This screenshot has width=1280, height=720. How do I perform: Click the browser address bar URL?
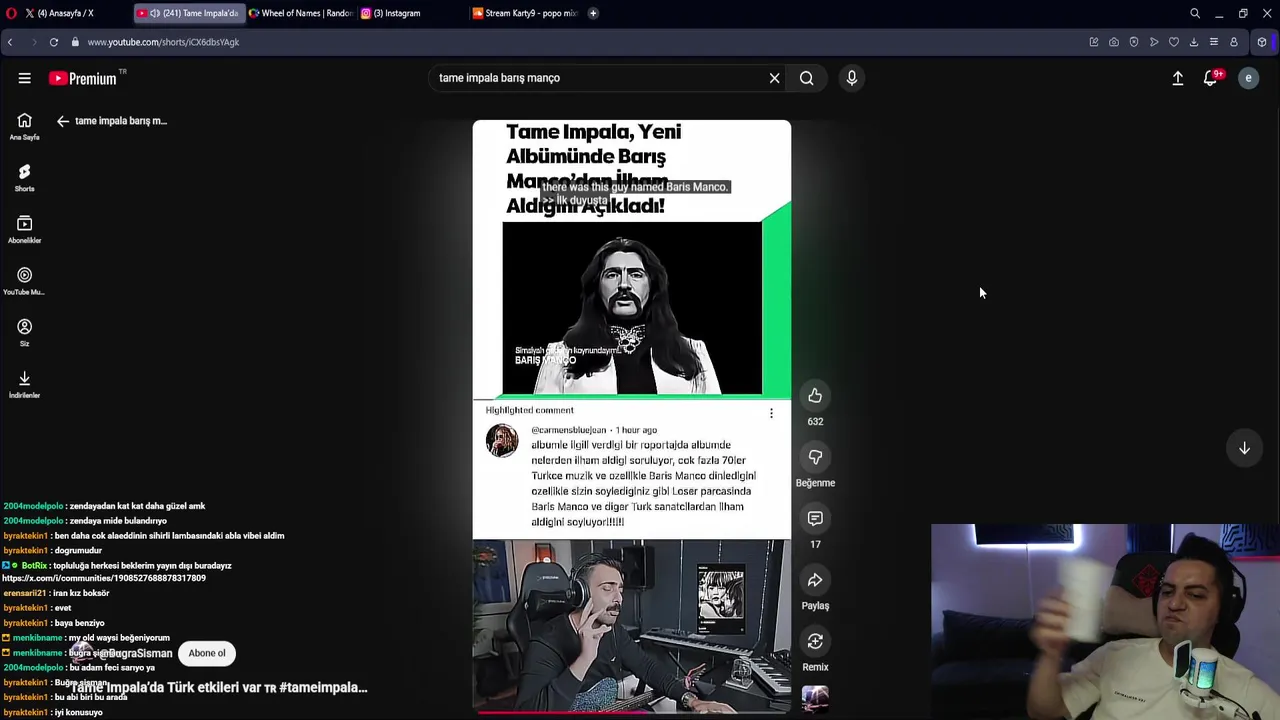point(163,42)
